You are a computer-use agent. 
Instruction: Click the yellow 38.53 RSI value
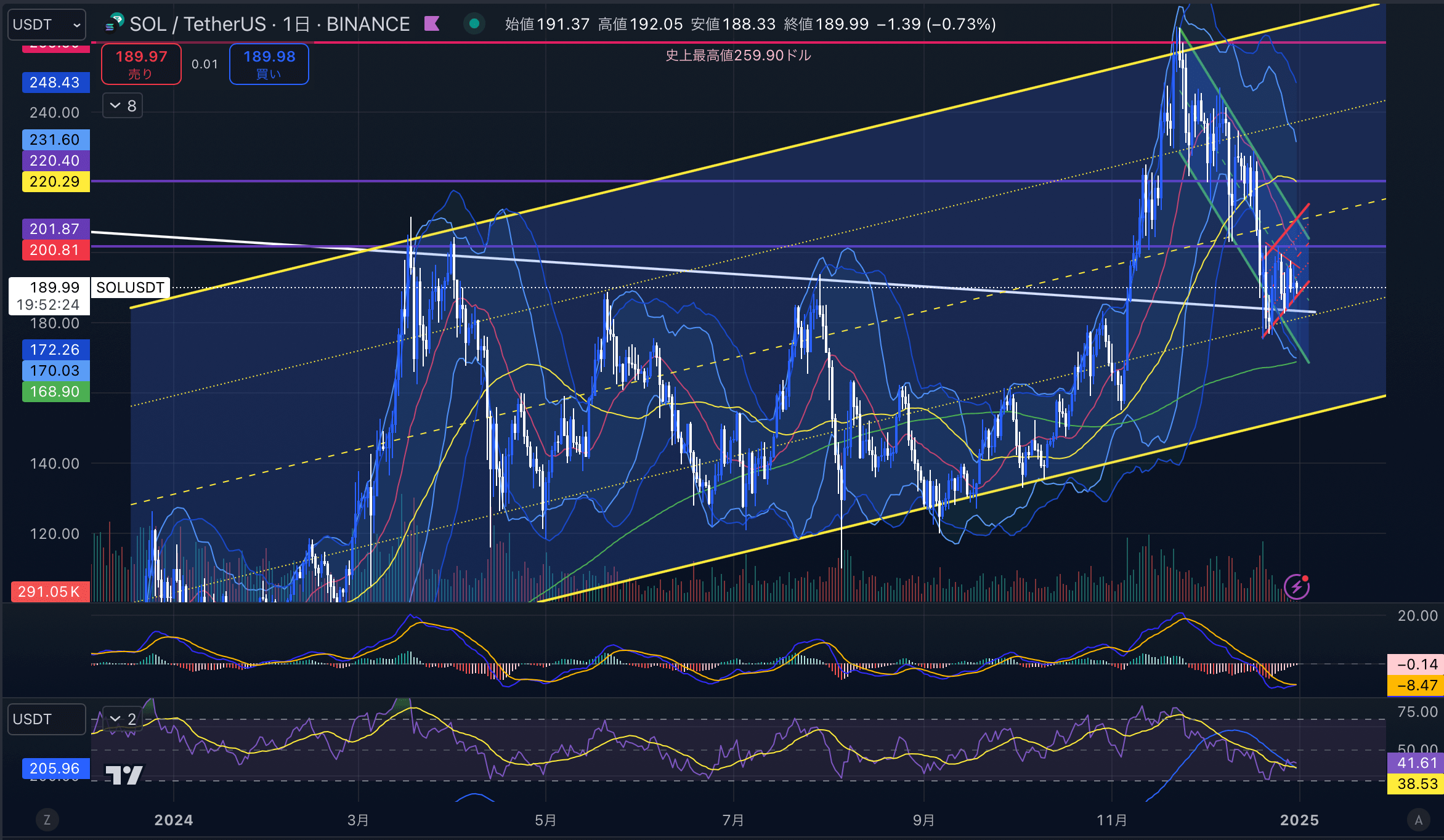click(x=1416, y=784)
